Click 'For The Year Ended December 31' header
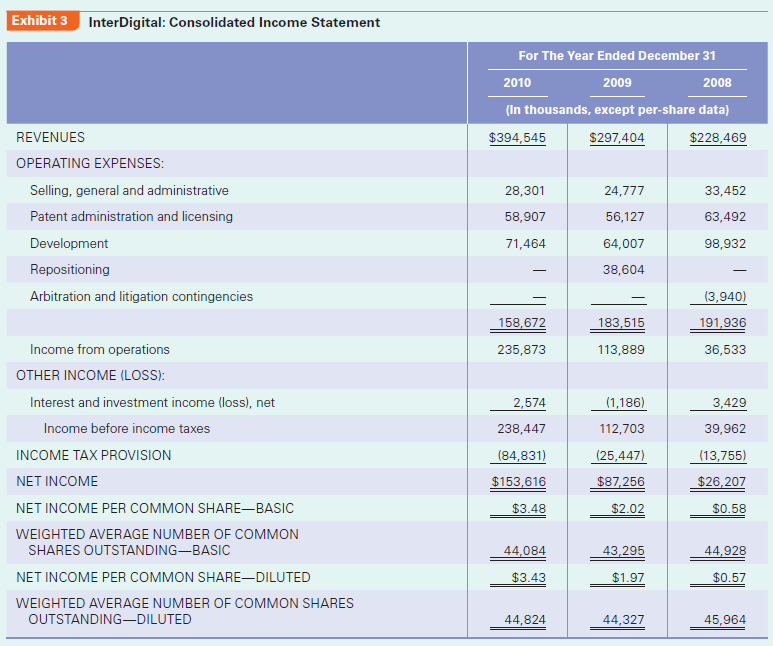Viewport: 773px width, 646px height. (617, 56)
